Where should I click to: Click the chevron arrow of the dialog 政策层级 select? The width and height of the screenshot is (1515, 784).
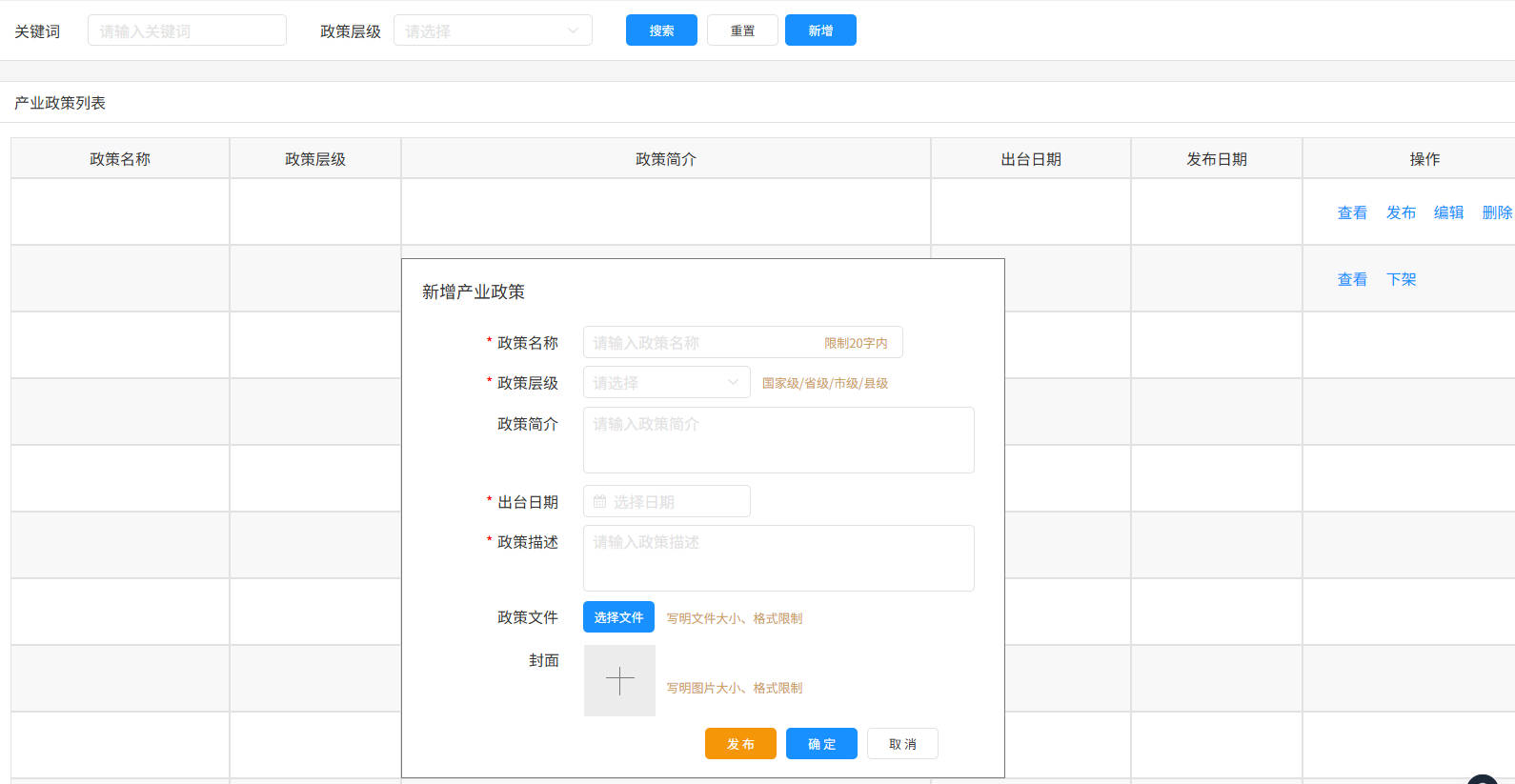click(x=733, y=382)
